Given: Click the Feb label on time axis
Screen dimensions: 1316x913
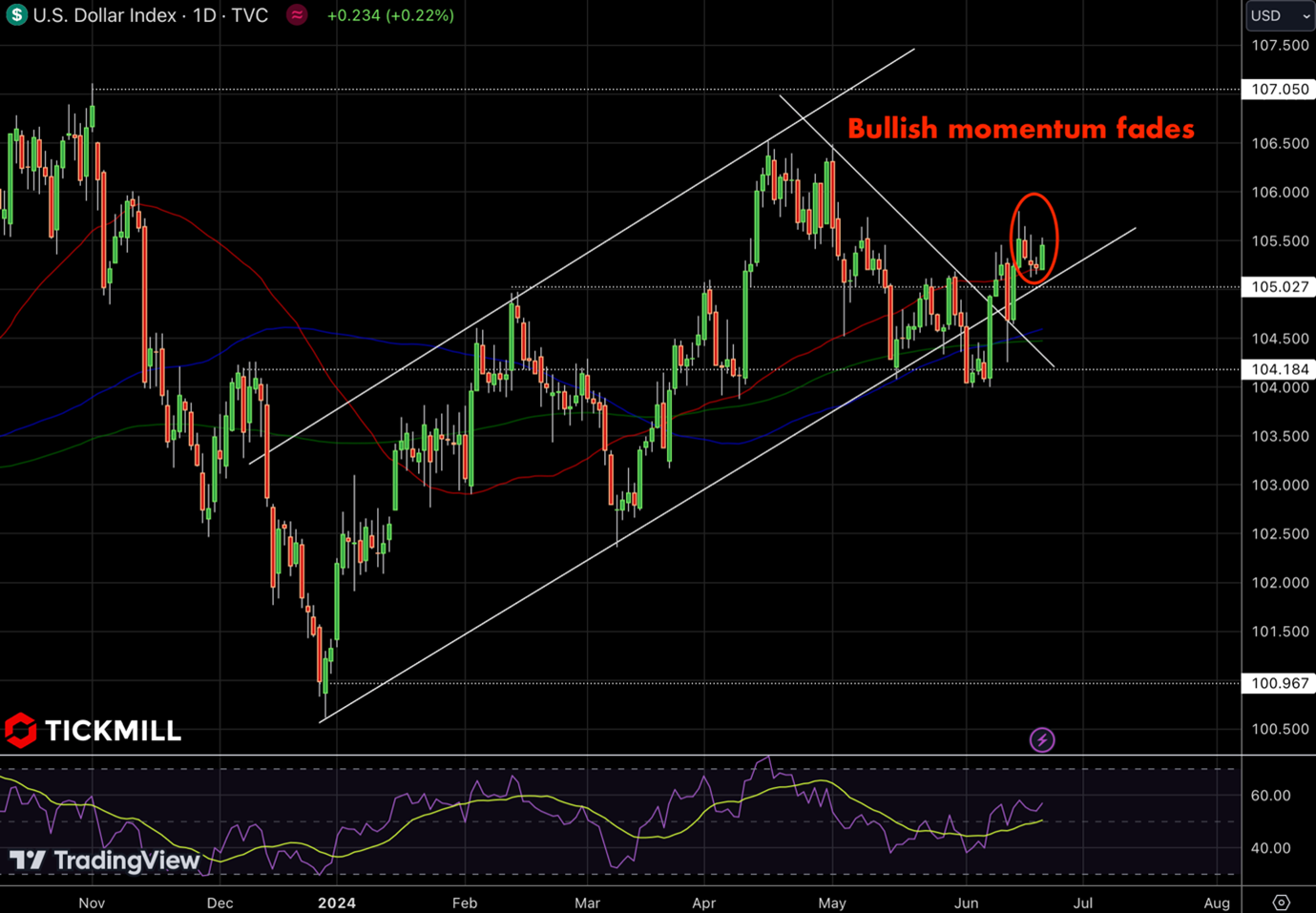Looking at the screenshot, I should pyautogui.click(x=464, y=903).
